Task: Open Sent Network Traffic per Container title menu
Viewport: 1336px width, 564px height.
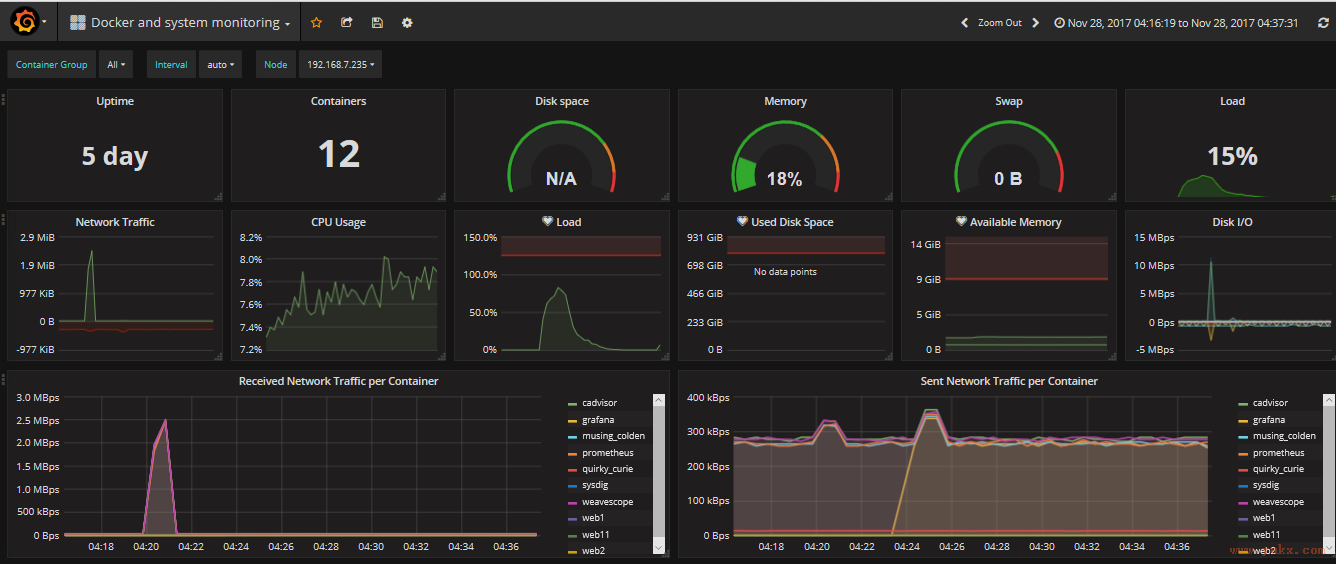Action: 1009,381
